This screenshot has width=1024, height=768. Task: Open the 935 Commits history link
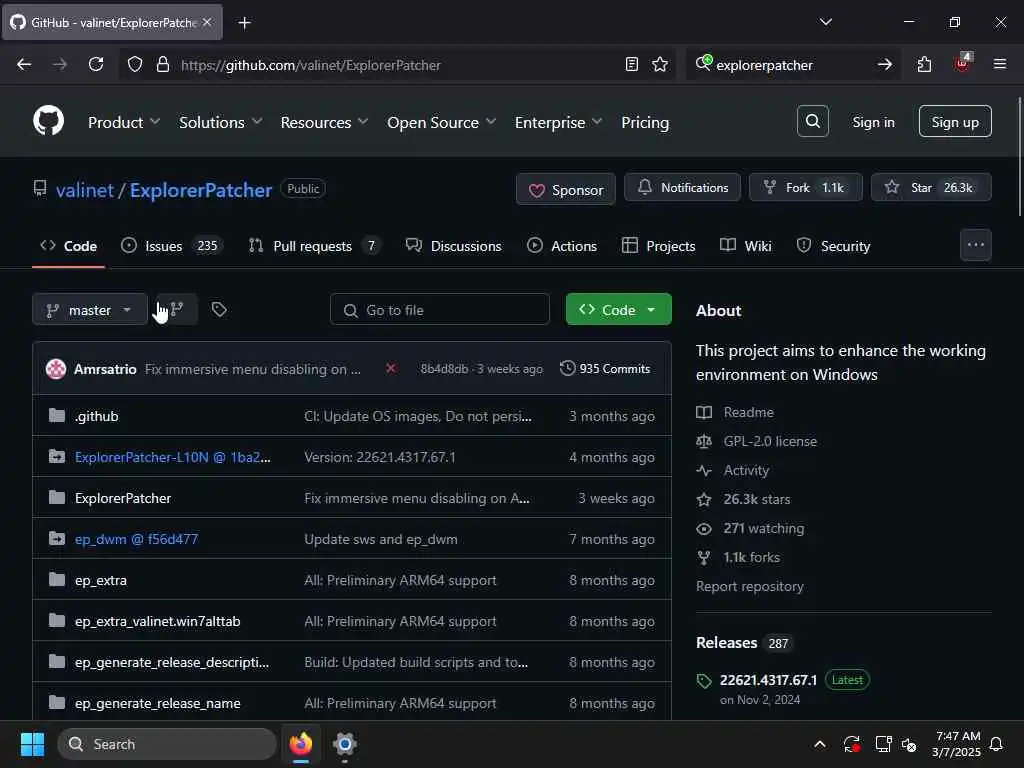pos(605,368)
